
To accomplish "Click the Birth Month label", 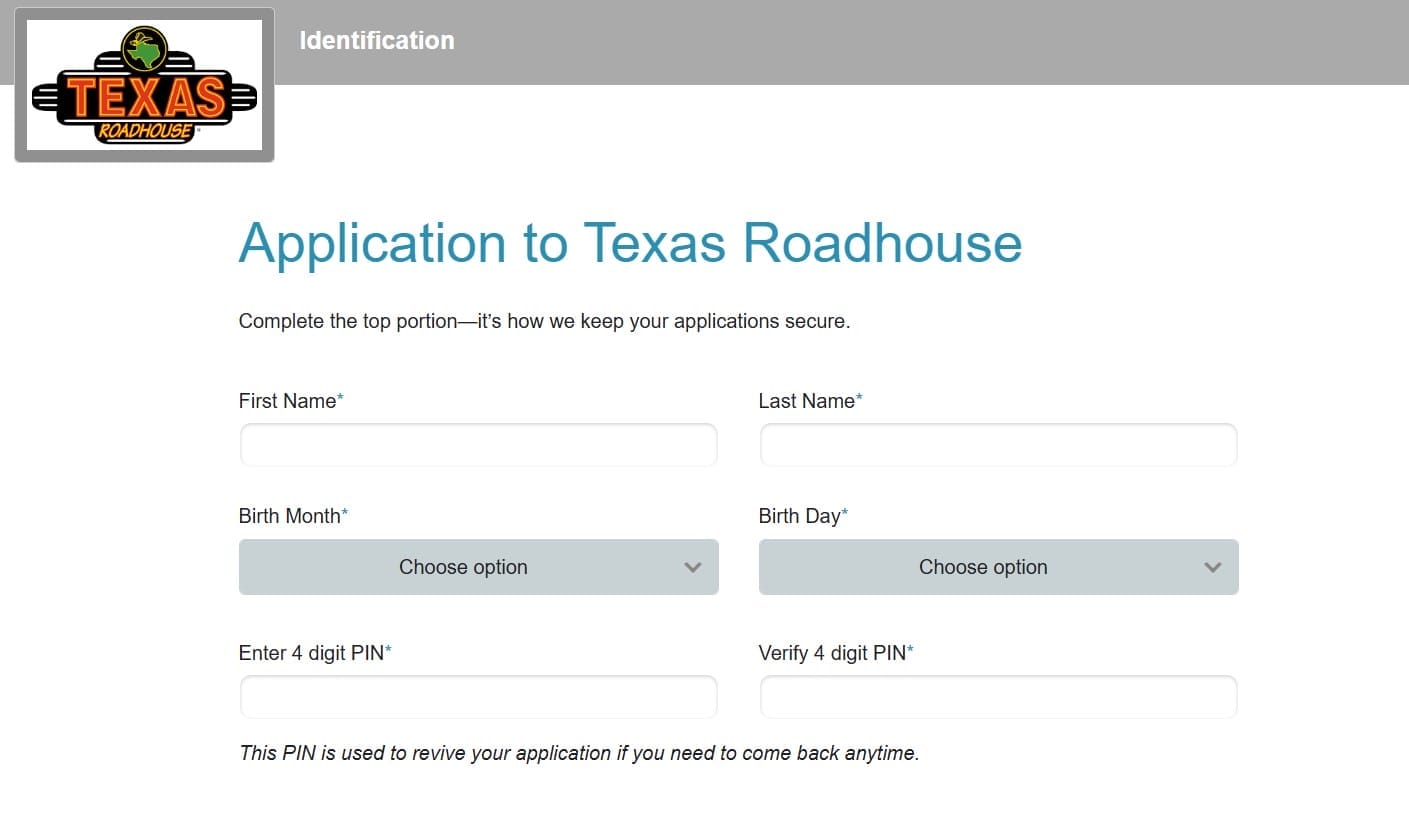I will (294, 516).
